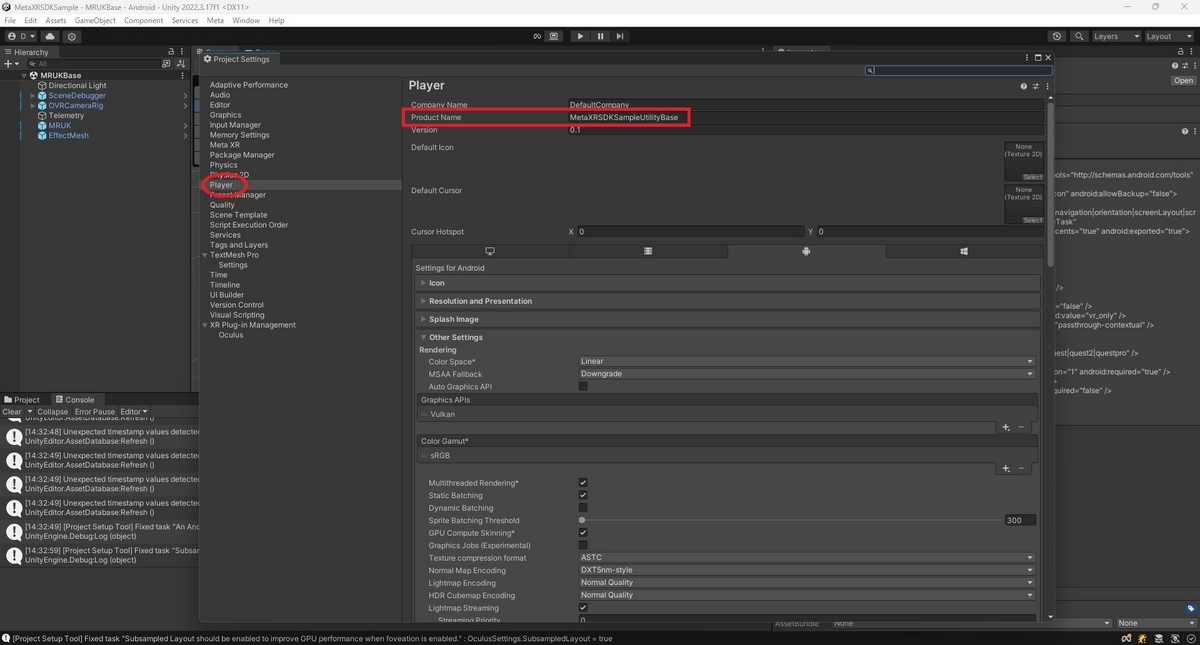Expand the Splash Image section
Viewport: 1200px width, 645px height.
pos(727,319)
